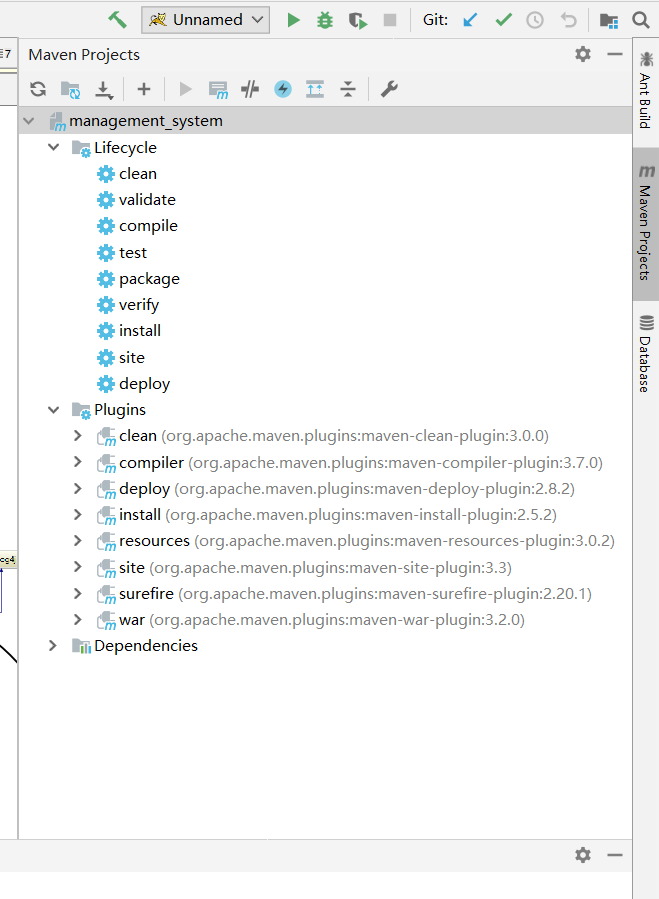The width and height of the screenshot is (659, 899).
Task: Click the Maven Projects side tab
Action: click(646, 224)
